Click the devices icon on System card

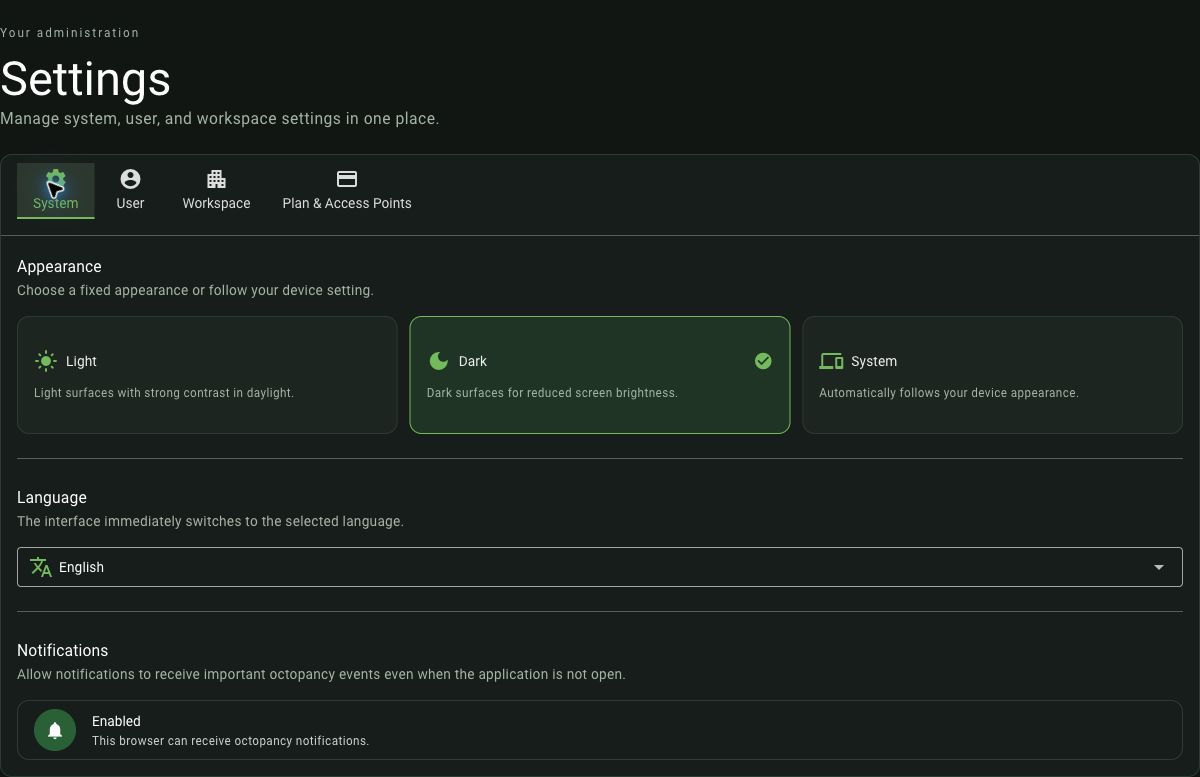[x=831, y=361]
